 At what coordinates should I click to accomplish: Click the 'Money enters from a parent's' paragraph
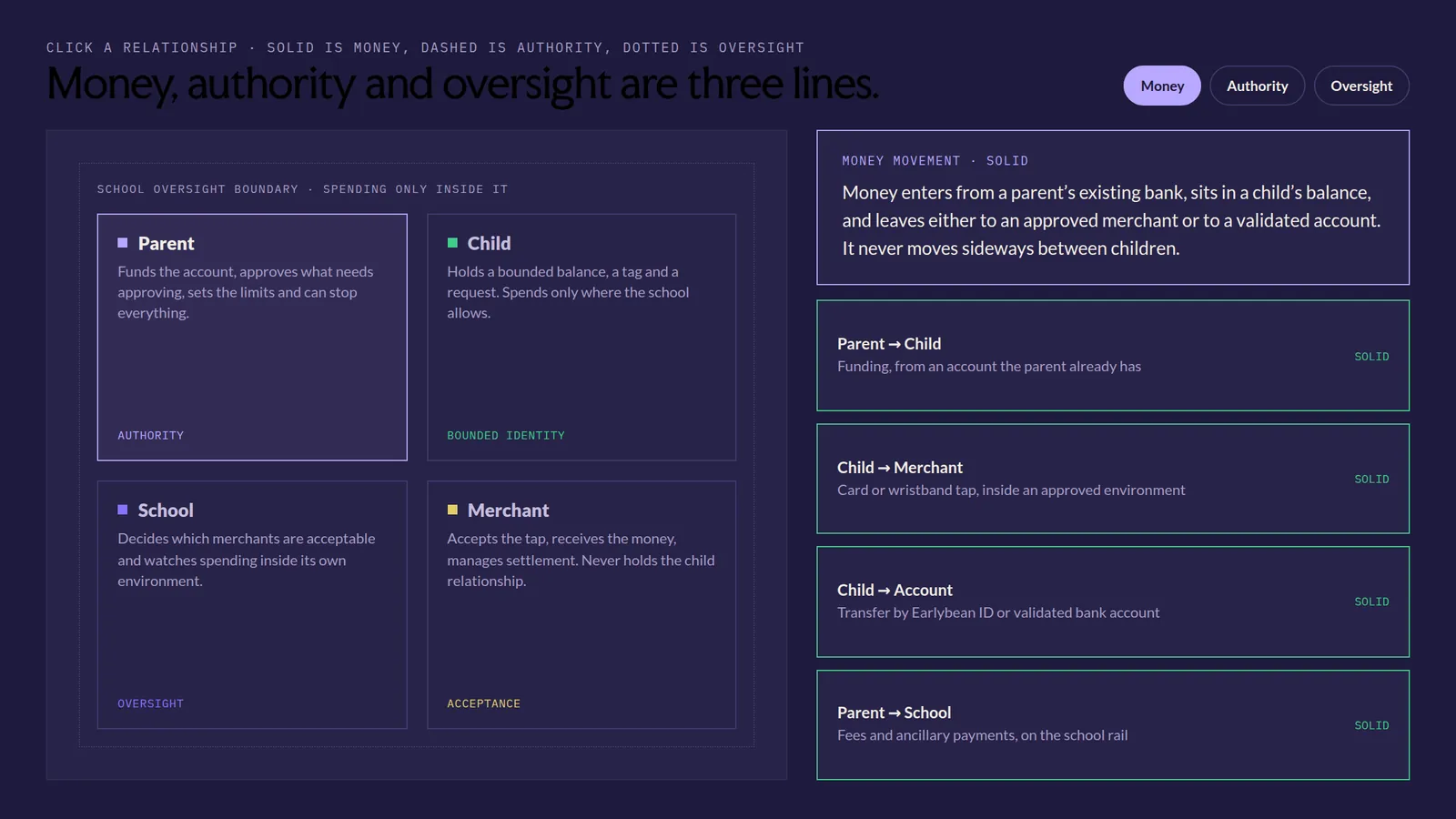[1111, 220]
